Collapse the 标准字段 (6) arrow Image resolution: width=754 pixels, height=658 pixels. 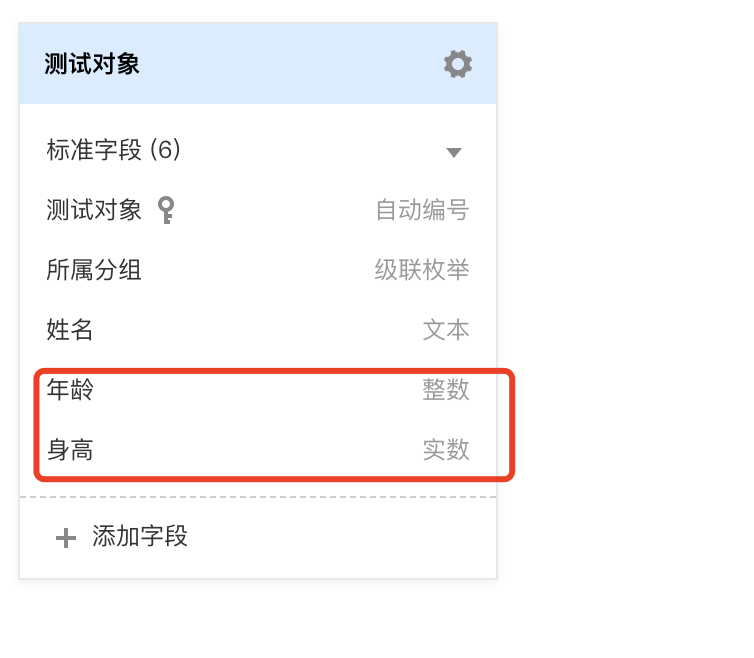click(x=453, y=152)
